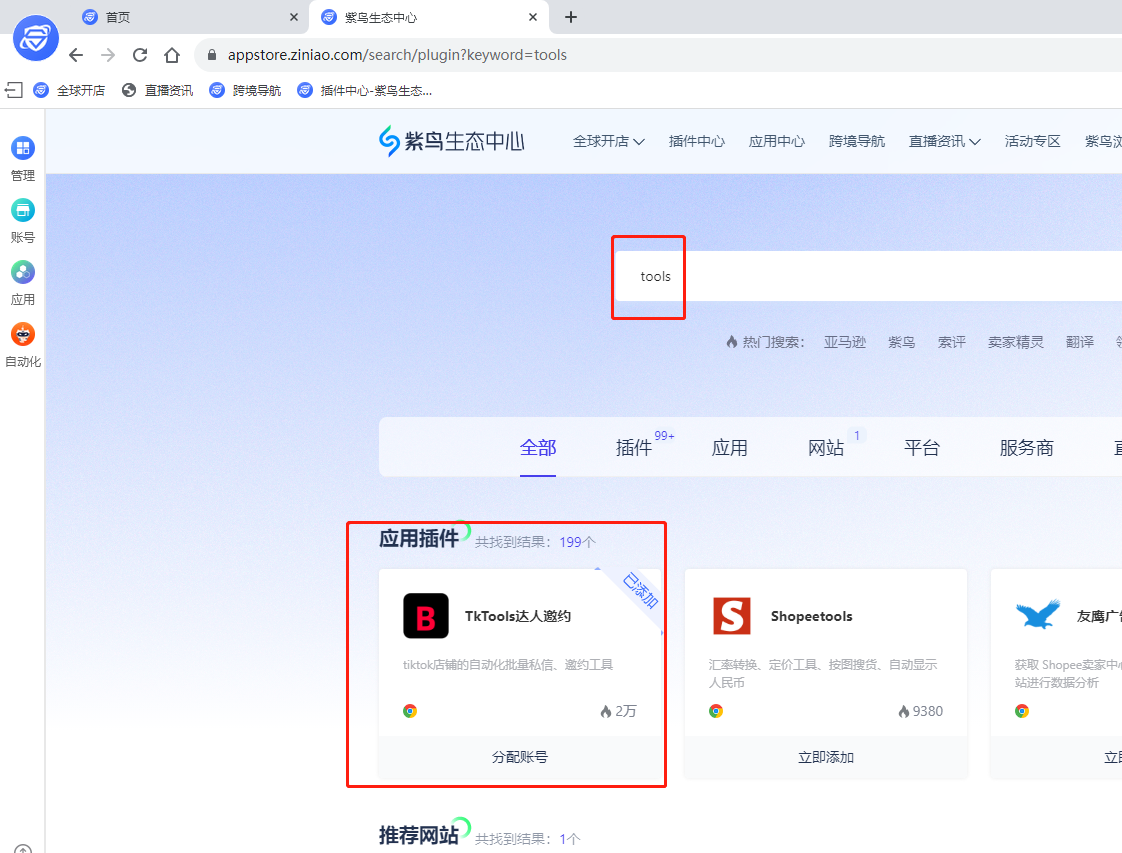The height and width of the screenshot is (853, 1122).
Task: Open 活动专区 in the top navigation
Action: pos(1032,141)
